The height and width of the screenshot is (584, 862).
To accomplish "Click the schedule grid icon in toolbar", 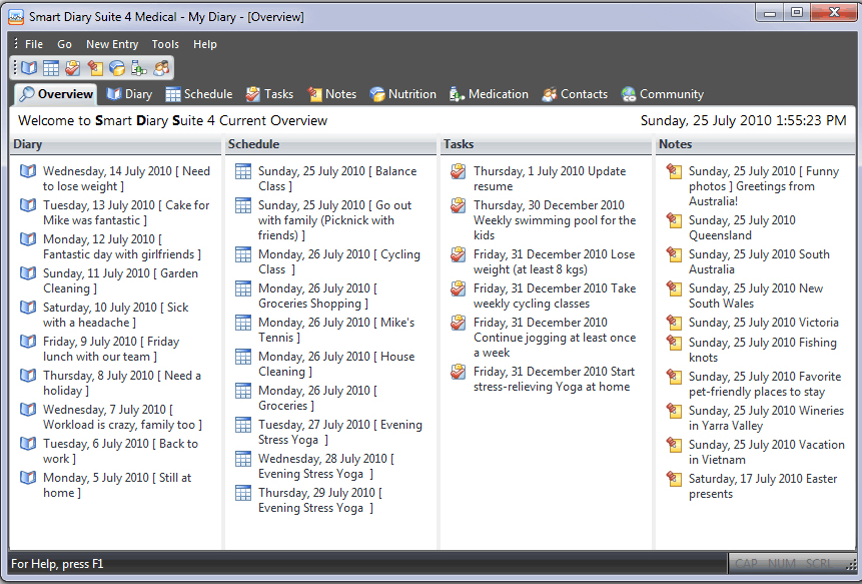I will 51,68.
